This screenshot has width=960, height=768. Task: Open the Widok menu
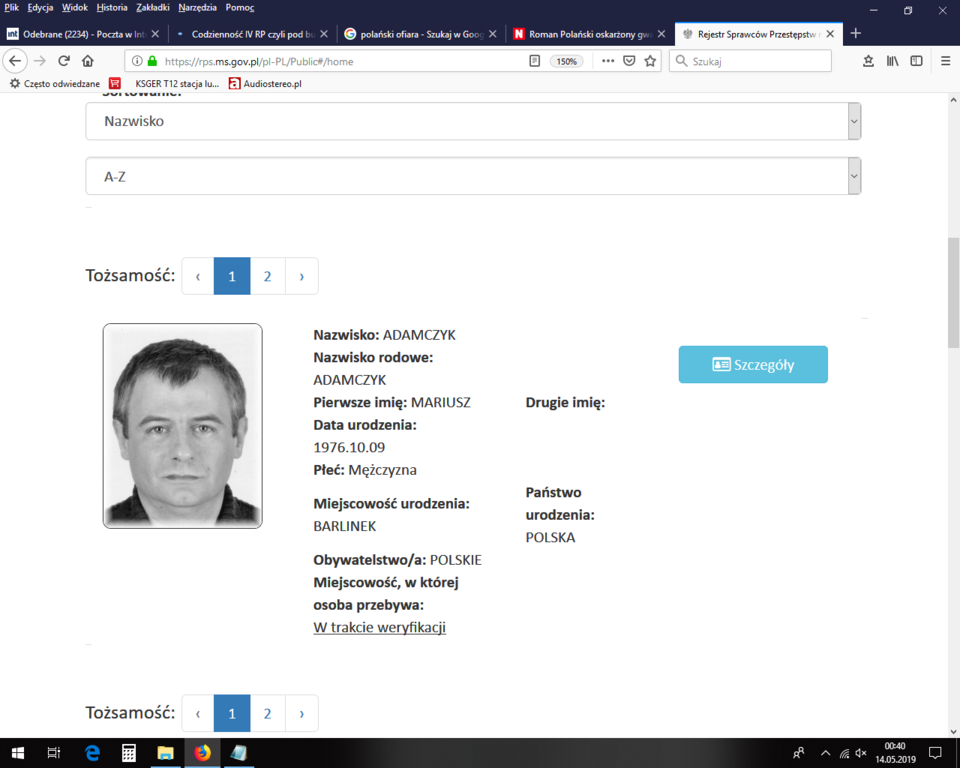75,7
